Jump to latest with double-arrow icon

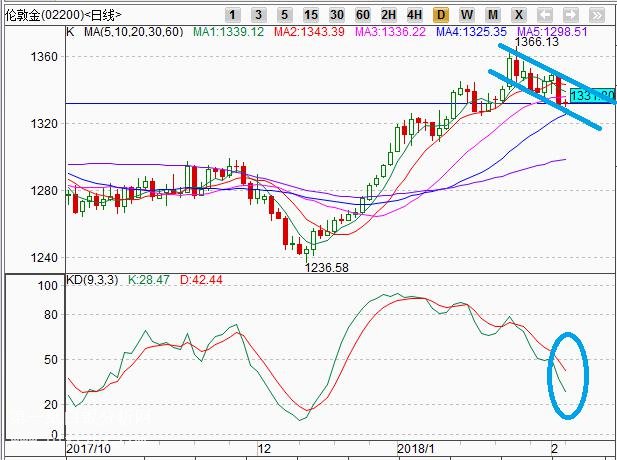(597, 15)
